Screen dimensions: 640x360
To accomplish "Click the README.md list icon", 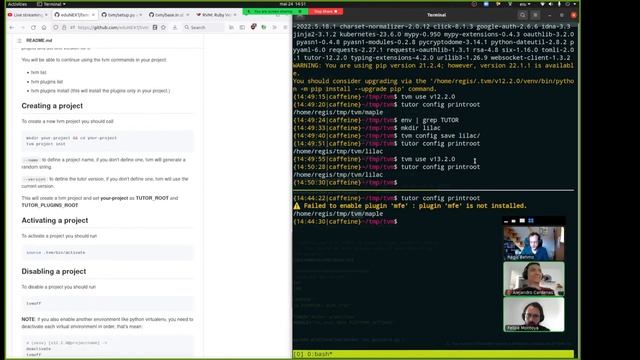I will pos(19,40).
